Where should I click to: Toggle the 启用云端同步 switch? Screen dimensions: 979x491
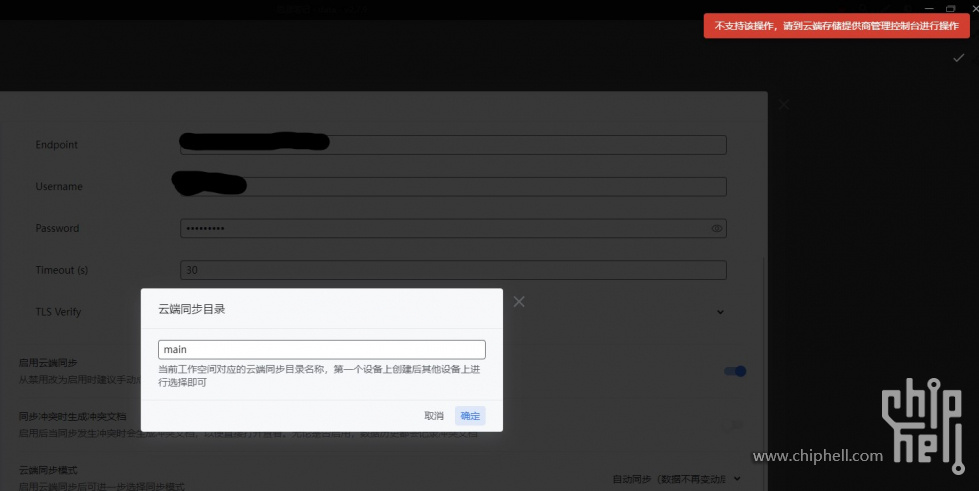(735, 371)
